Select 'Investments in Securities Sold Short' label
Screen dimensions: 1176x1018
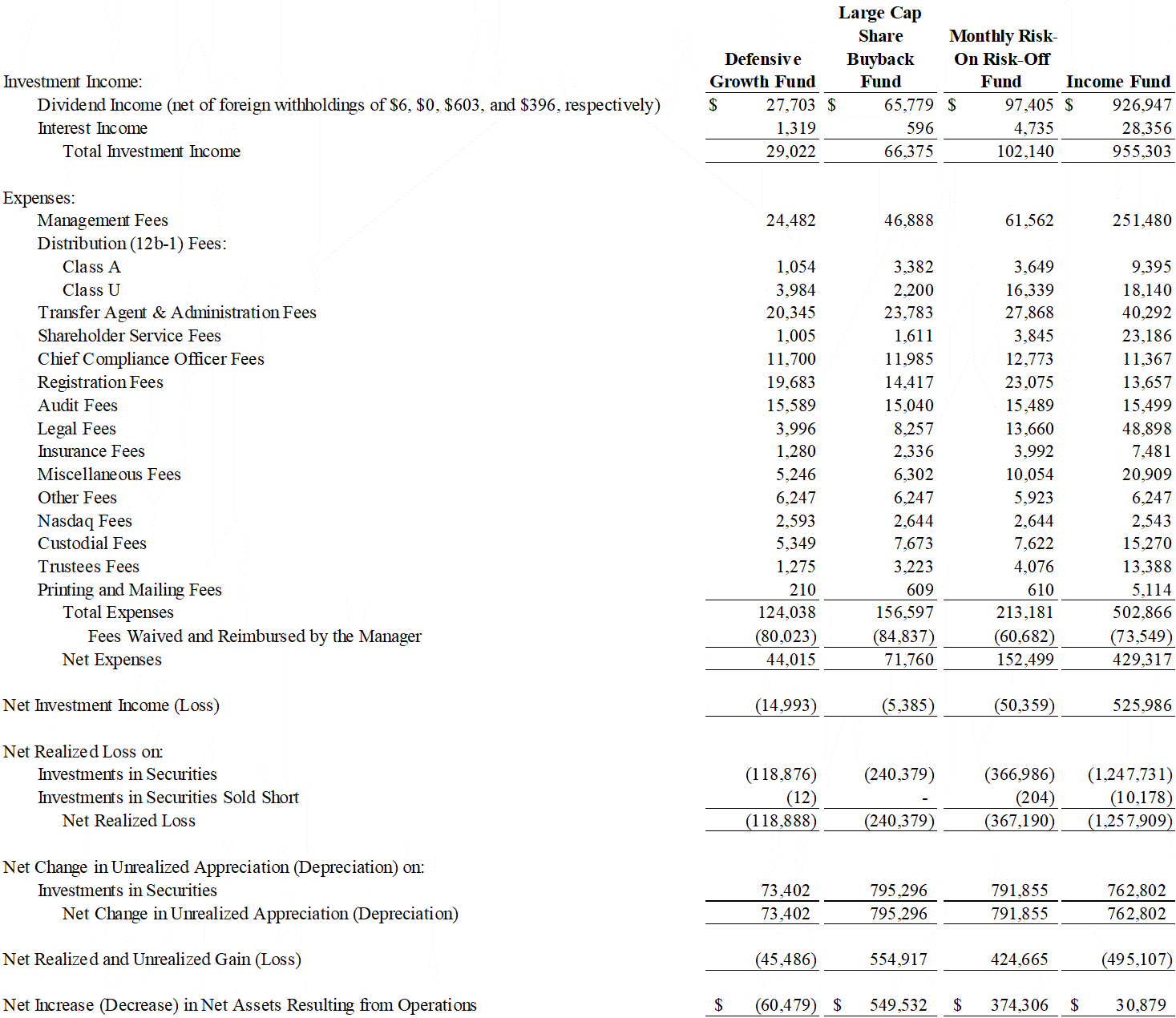[x=168, y=798]
